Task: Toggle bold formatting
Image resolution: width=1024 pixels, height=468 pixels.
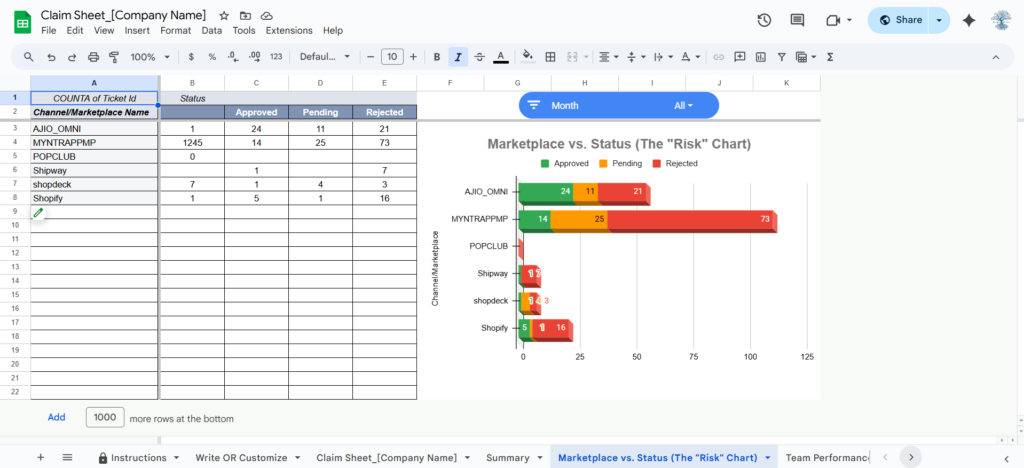Action: [437, 57]
